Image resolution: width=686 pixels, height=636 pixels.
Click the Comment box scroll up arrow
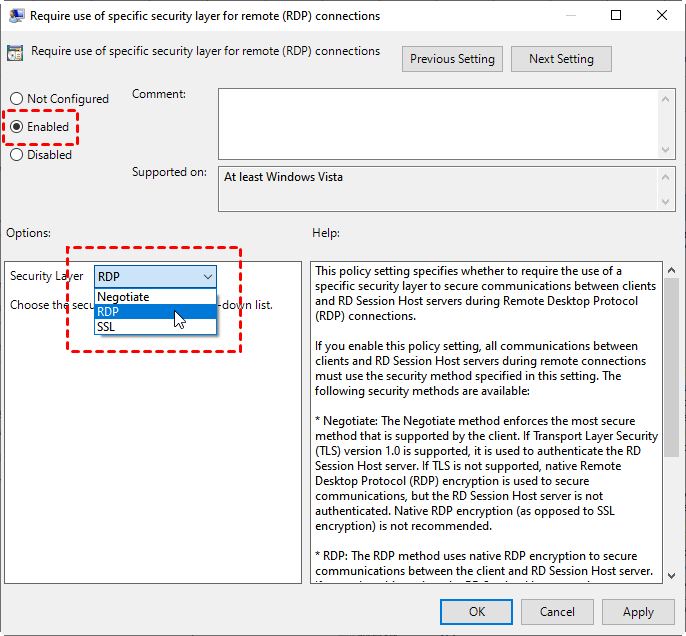tap(667, 98)
